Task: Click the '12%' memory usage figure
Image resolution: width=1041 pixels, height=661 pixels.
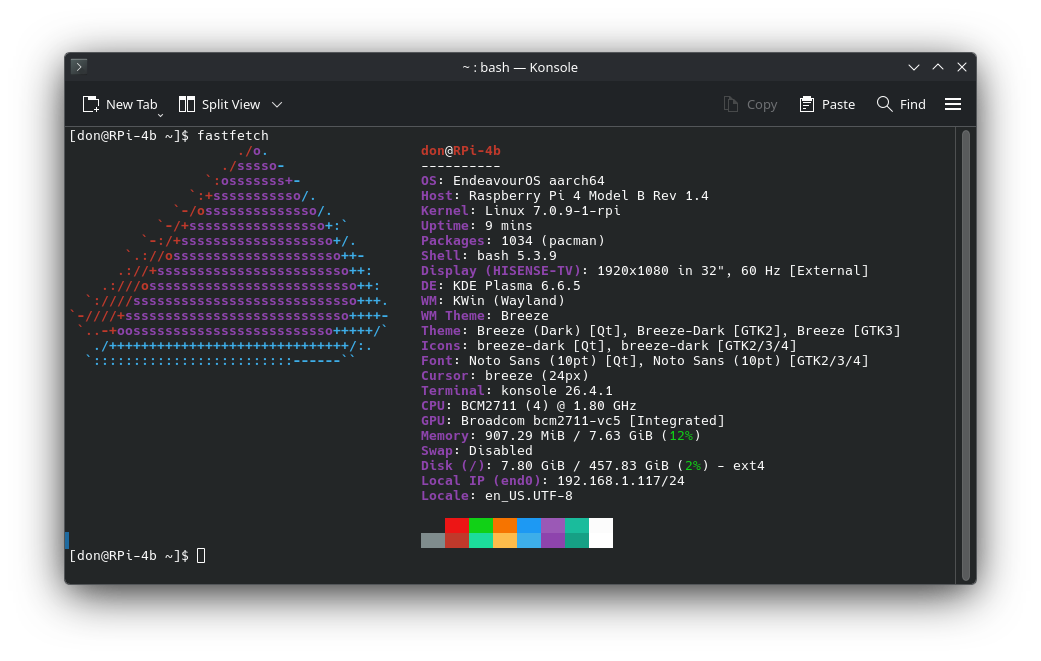Action: click(681, 436)
